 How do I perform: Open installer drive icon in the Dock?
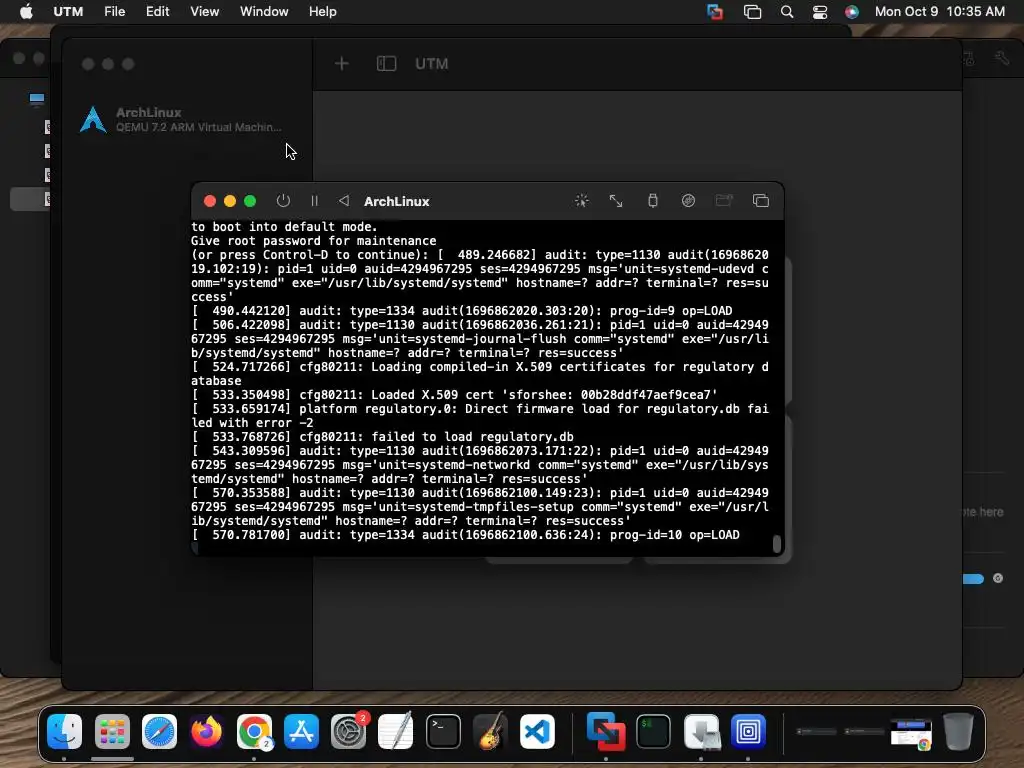[x=701, y=731]
